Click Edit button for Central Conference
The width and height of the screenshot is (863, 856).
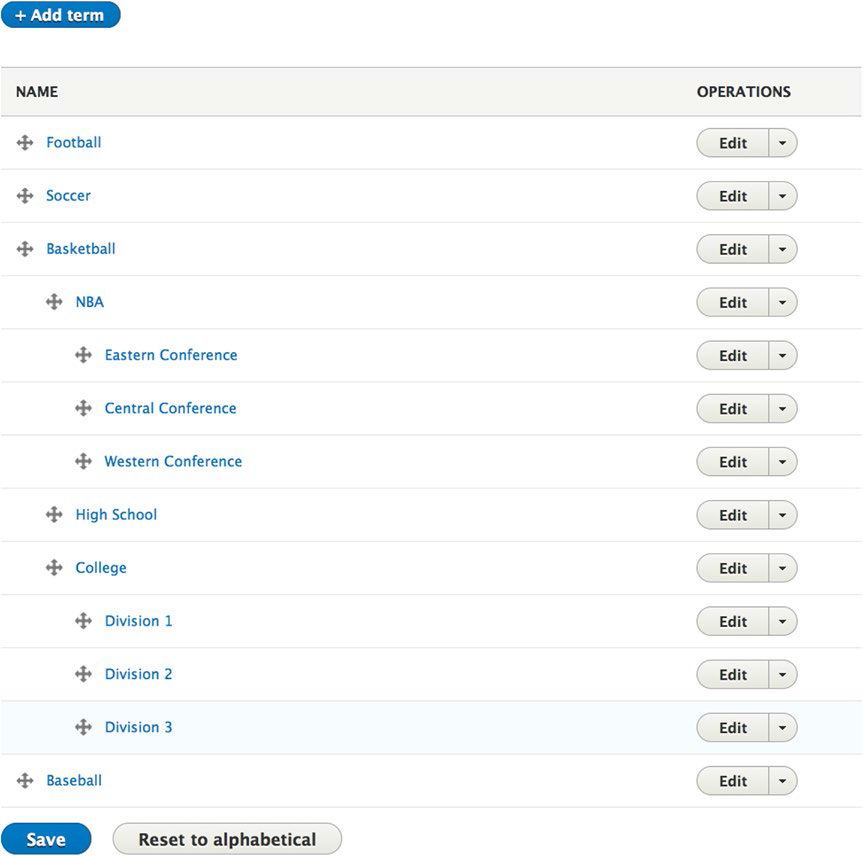click(x=733, y=408)
